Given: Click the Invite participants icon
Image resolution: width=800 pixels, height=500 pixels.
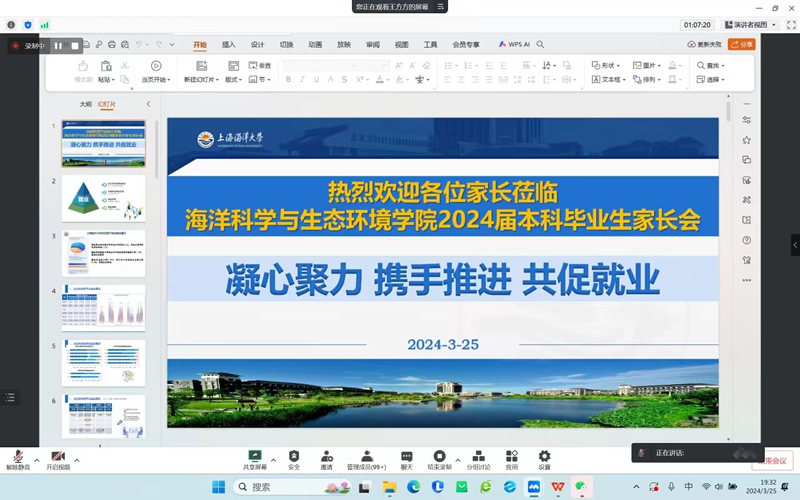Looking at the screenshot, I should (x=326, y=458).
